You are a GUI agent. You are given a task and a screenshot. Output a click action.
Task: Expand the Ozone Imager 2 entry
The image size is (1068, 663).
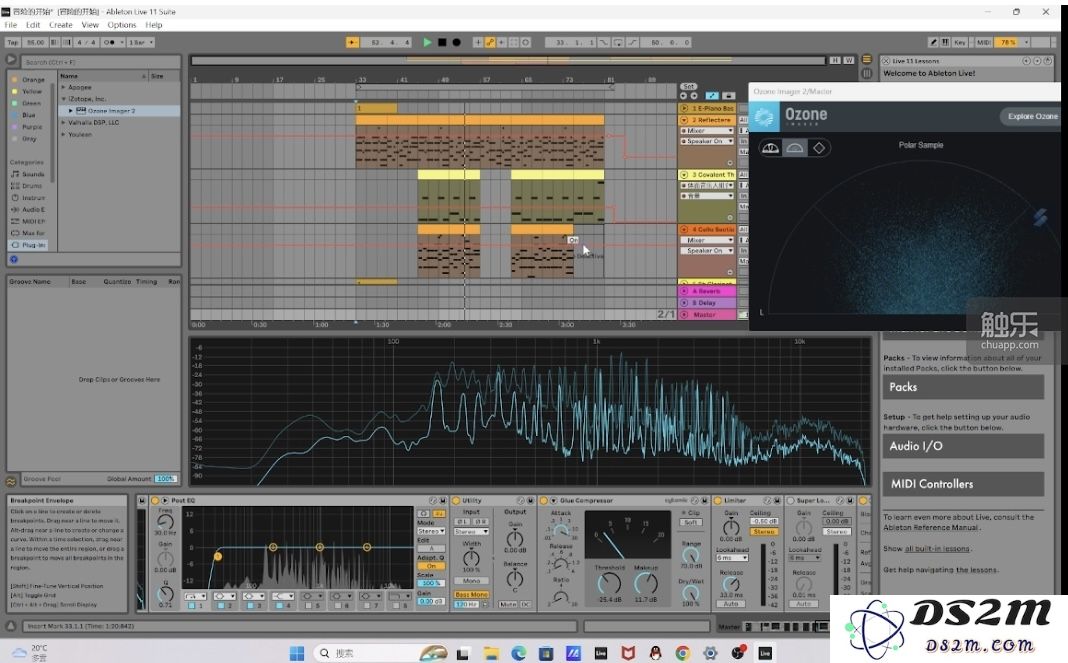(70, 110)
